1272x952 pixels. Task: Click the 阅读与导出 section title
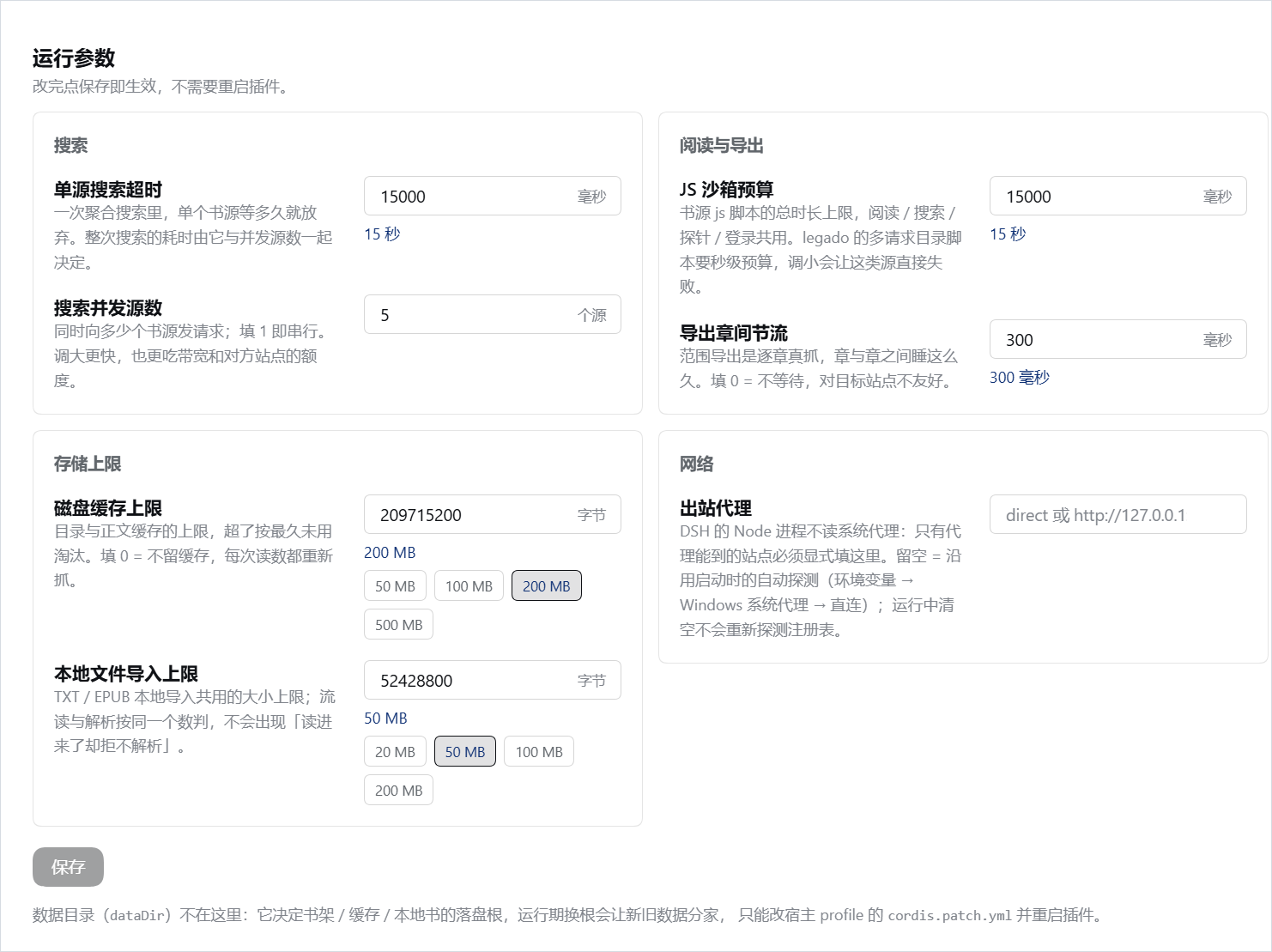(x=721, y=146)
